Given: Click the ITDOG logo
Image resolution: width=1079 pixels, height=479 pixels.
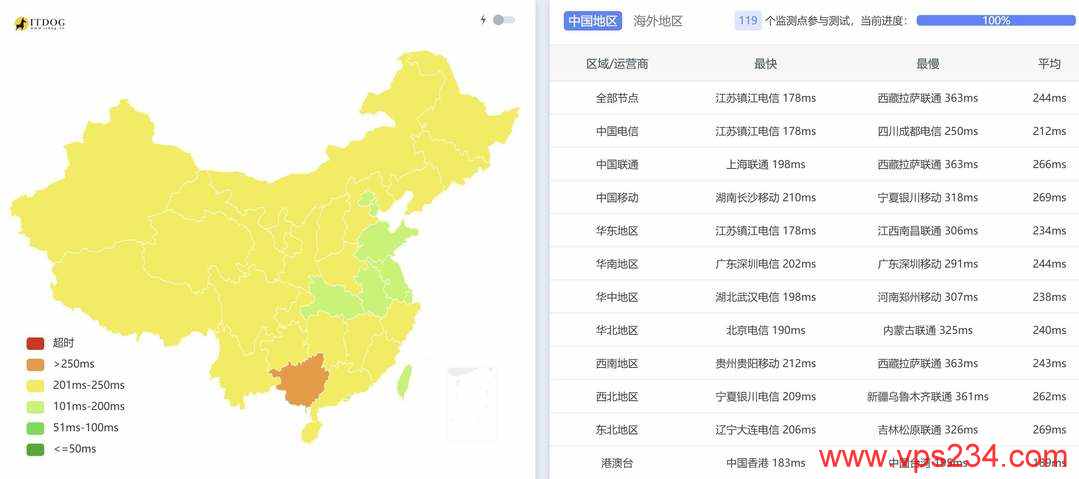Looking at the screenshot, I should 40,24.
